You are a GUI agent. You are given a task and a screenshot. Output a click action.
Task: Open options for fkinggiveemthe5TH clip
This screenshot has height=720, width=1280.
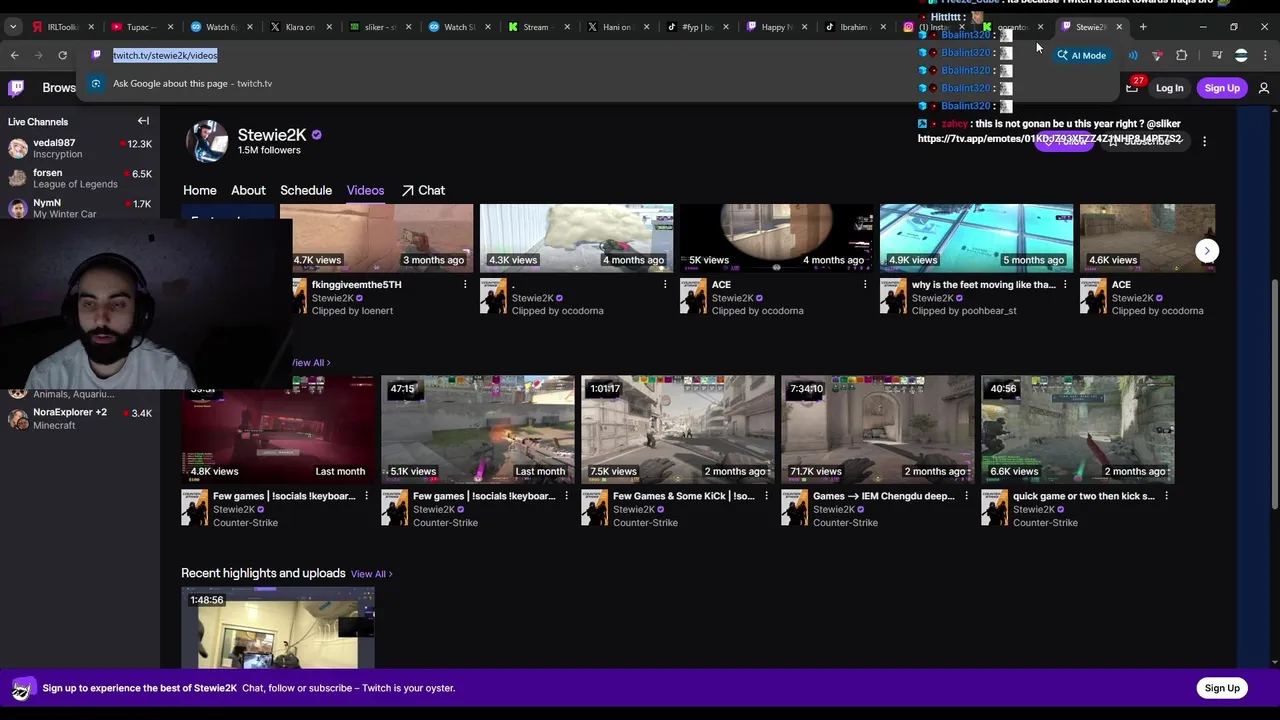point(465,284)
